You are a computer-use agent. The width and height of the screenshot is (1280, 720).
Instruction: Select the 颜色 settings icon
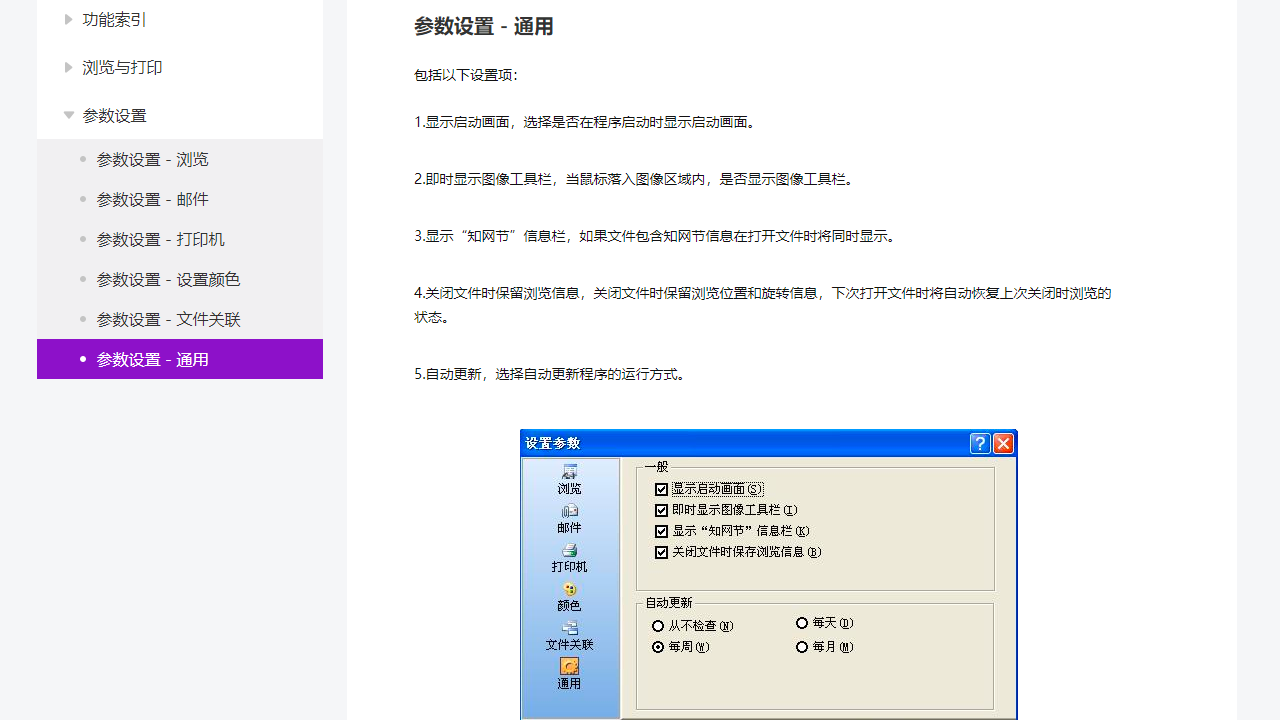pyautogui.click(x=569, y=597)
